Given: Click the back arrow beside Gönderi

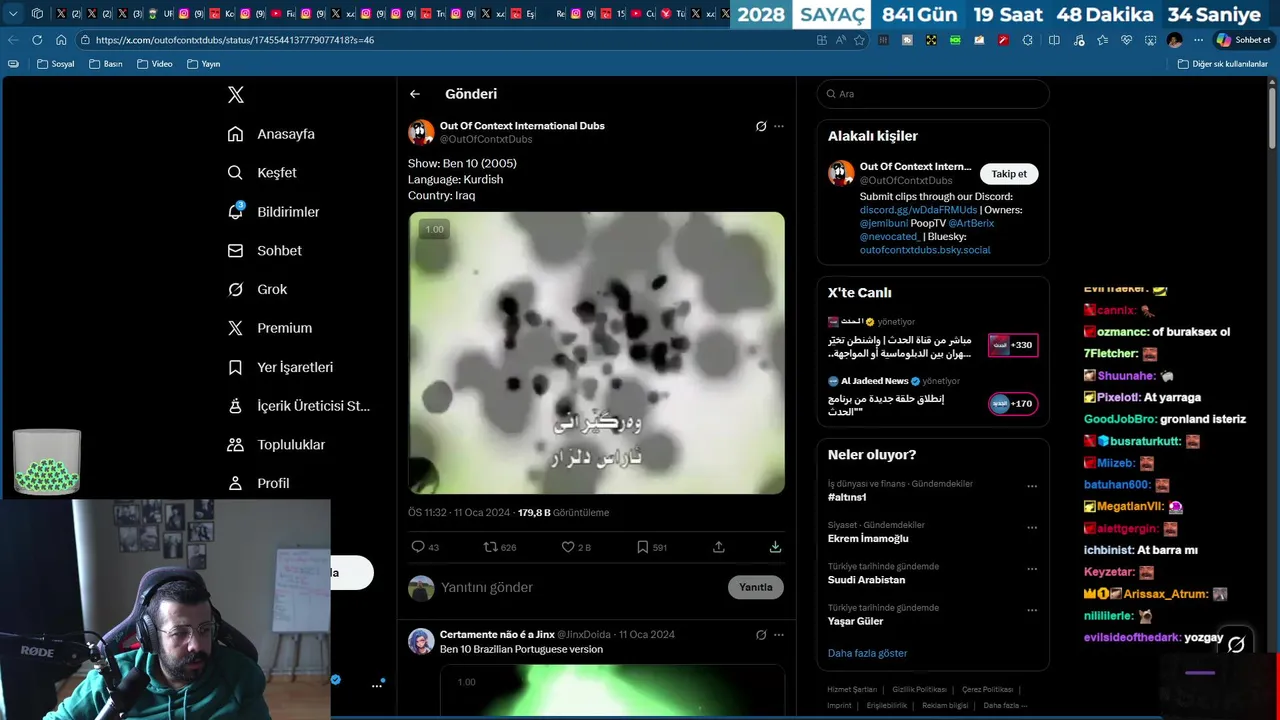Looking at the screenshot, I should (415, 94).
